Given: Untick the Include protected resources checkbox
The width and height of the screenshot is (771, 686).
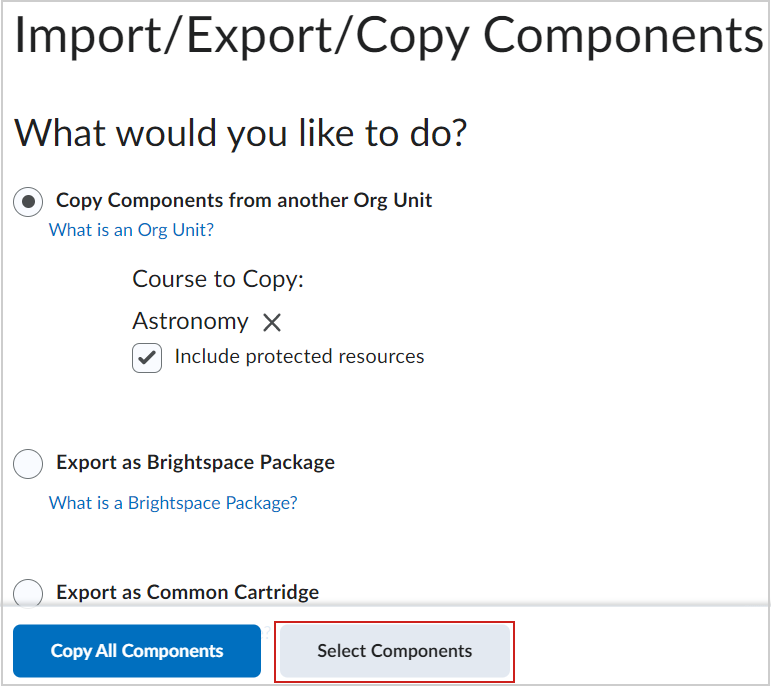Looking at the screenshot, I should click(147, 358).
